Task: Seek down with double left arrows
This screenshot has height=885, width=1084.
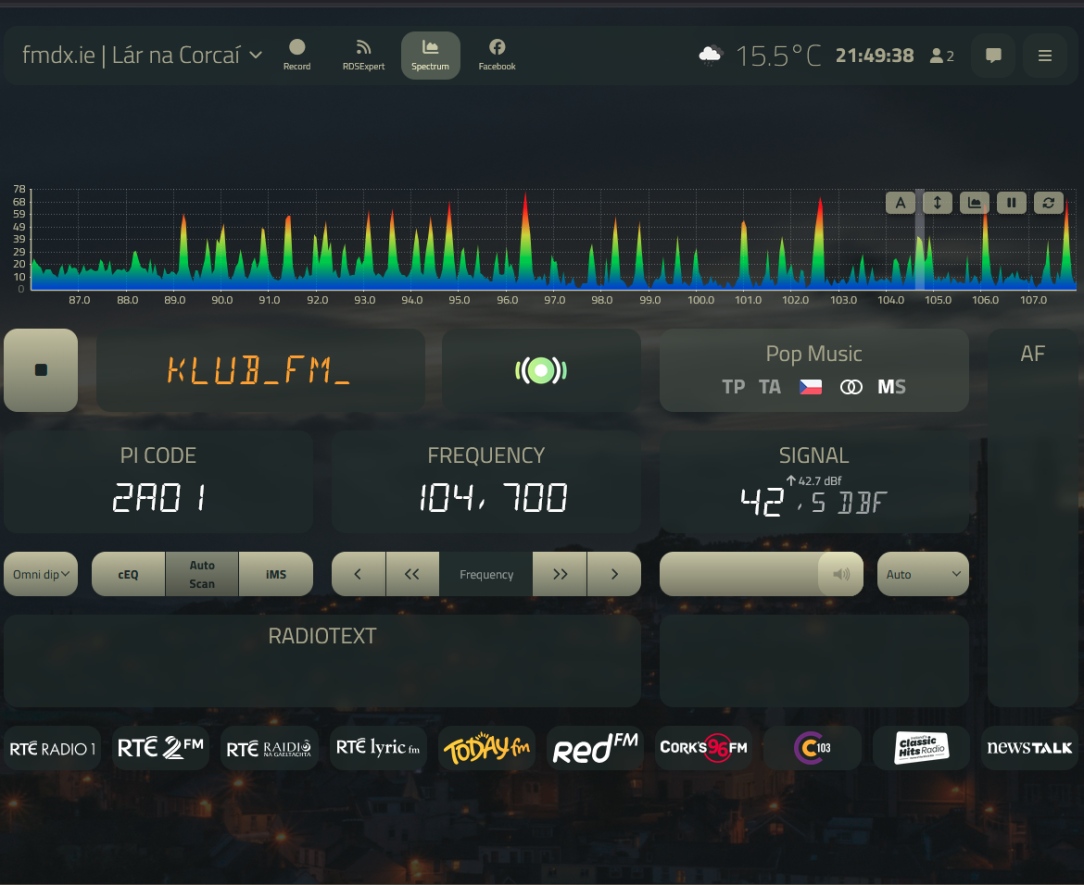Action: point(412,574)
